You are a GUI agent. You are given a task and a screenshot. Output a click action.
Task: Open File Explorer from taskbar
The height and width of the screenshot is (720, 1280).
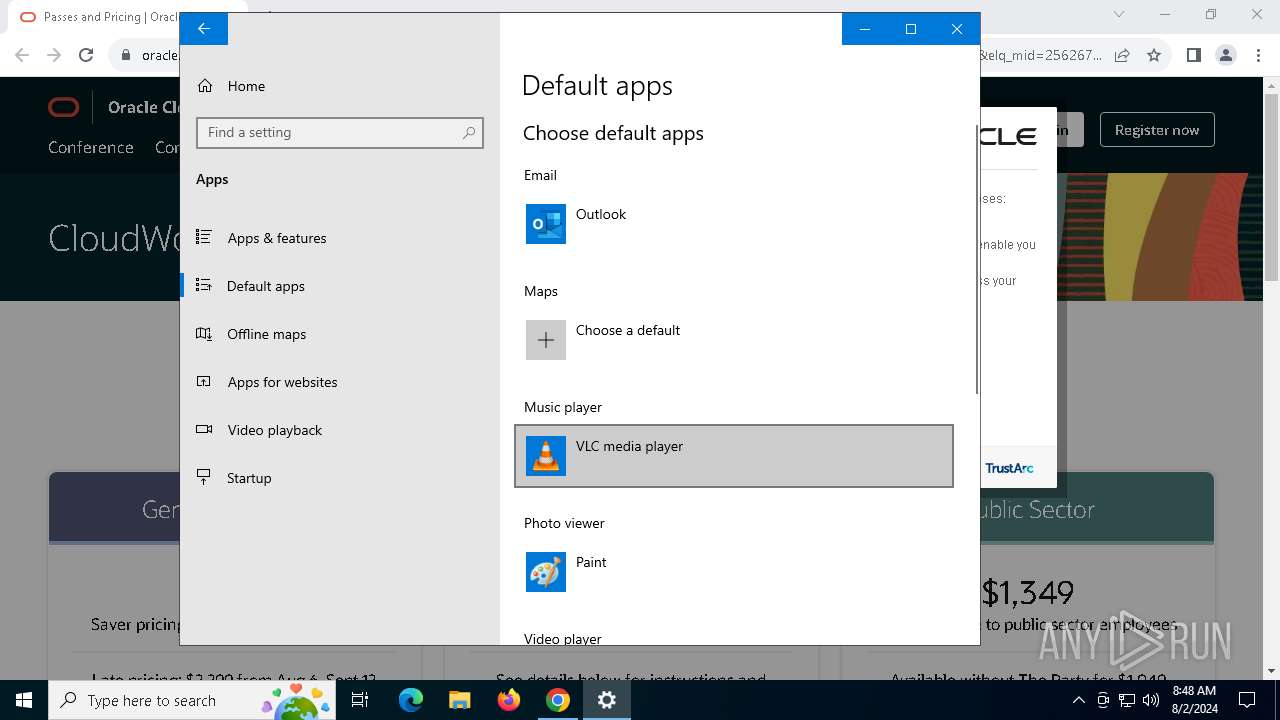(x=459, y=700)
